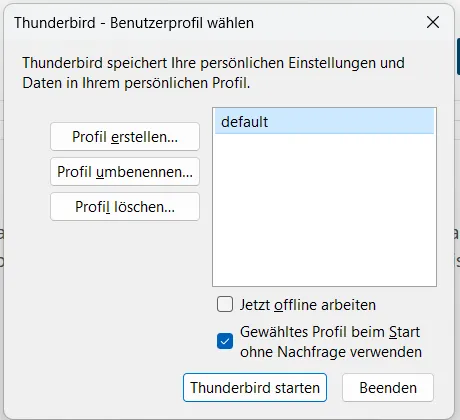Screen dimensions: 460x420
Task: Enable the Jetzt offline arbeiten checkbox
Action: (225, 305)
